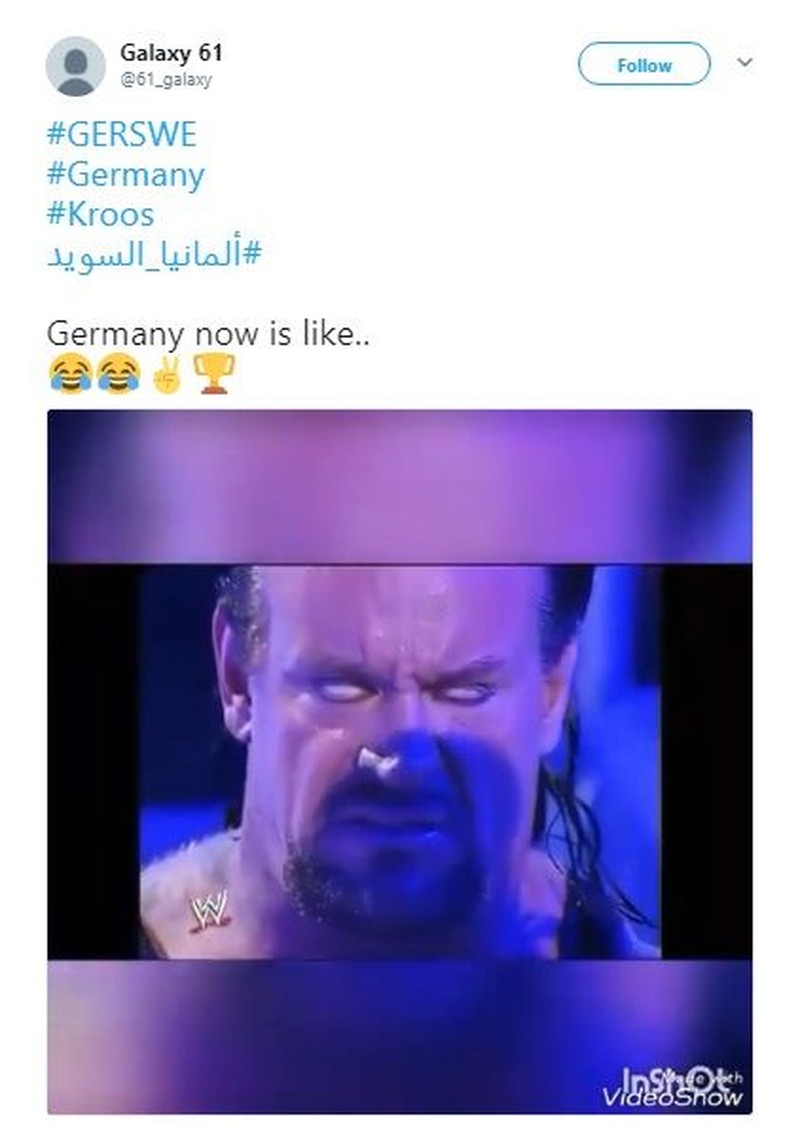Image resolution: width=800 pixels, height=1126 pixels.
Task: Open the @61_galaxy handle link
Action: click(x=166, y=80)
